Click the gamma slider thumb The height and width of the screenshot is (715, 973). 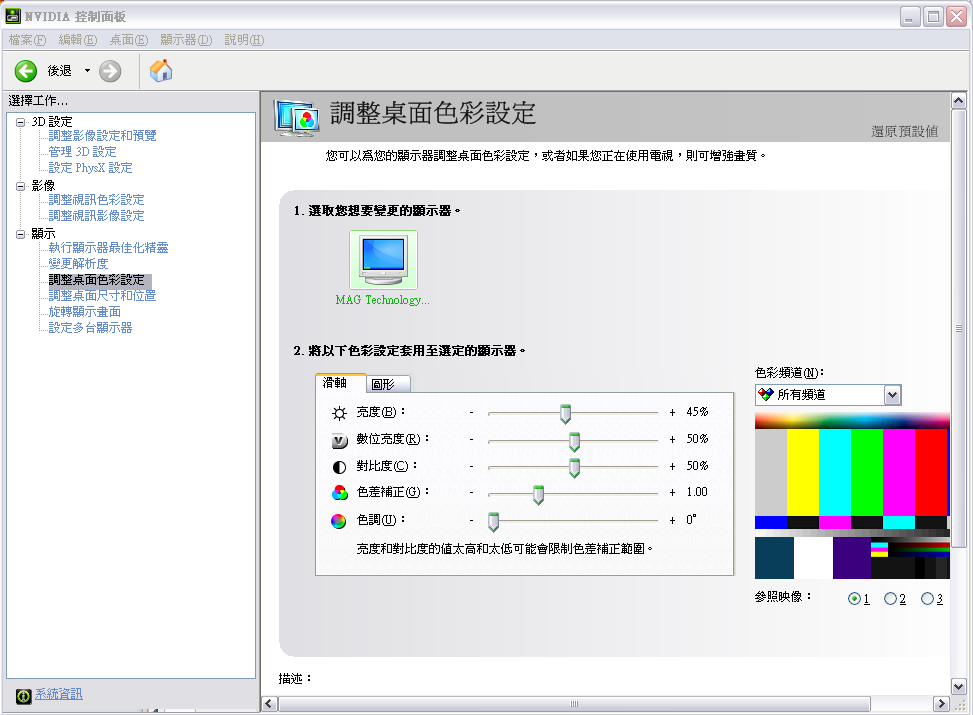click(539, 495)
